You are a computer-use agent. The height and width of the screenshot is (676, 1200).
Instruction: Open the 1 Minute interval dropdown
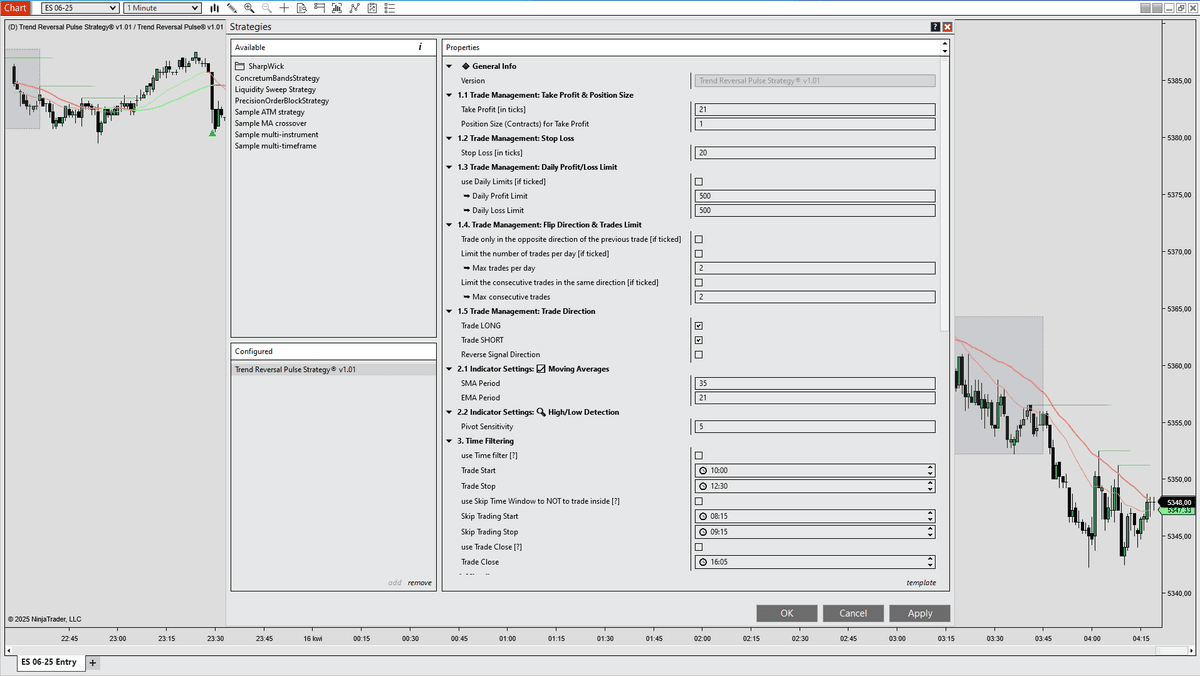pyautogui.click(x=163, y=8)
